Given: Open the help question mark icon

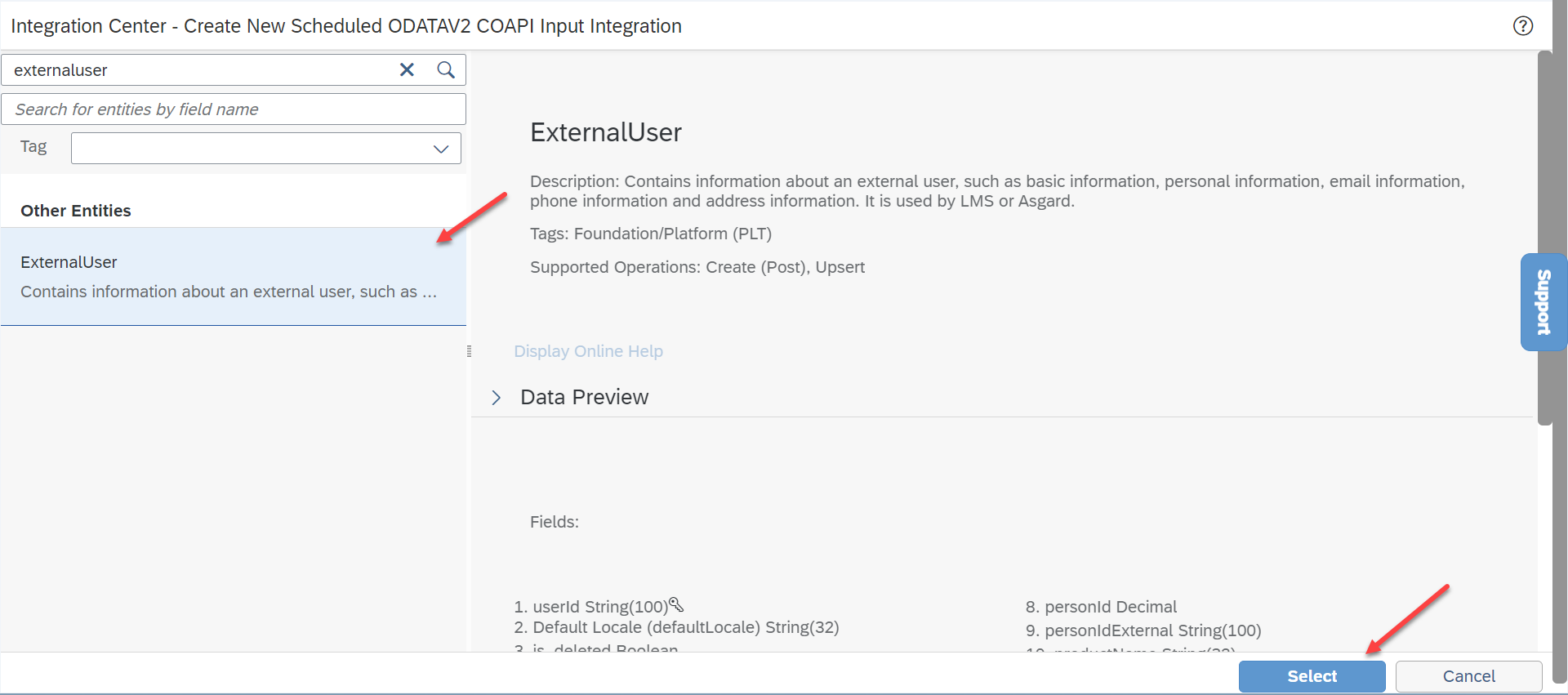Looking at the screenshot, I should 1523,25.
